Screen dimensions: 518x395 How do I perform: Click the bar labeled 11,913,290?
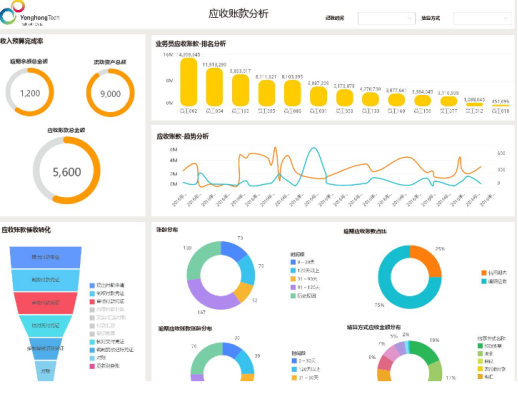click(x=214, y=87)
